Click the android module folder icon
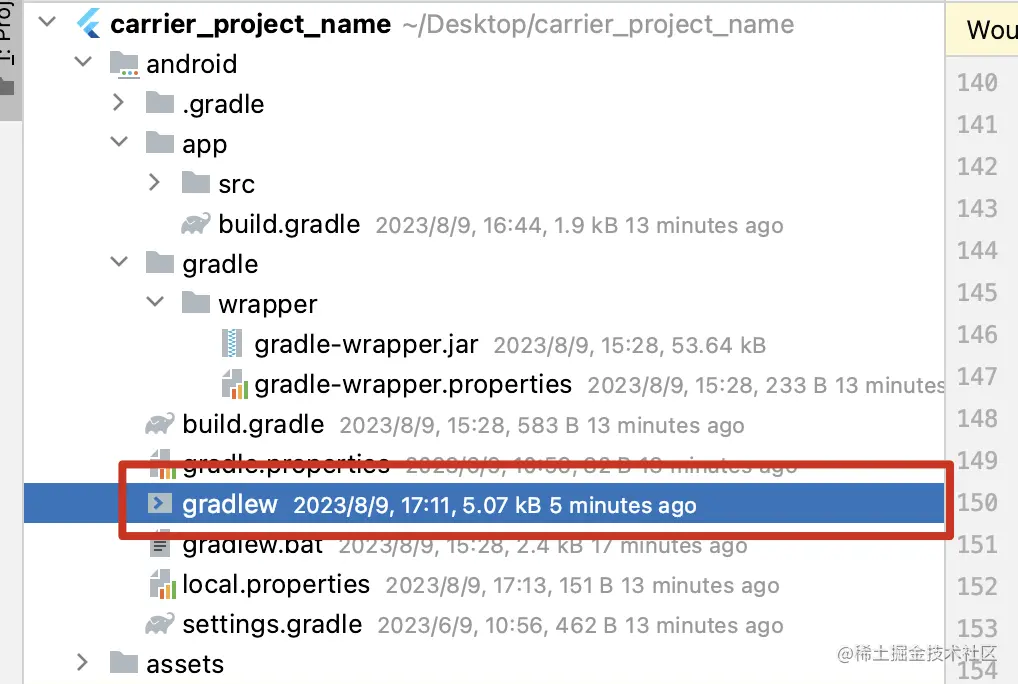The height and width of the screenshot is (684, 1018). 124,65
